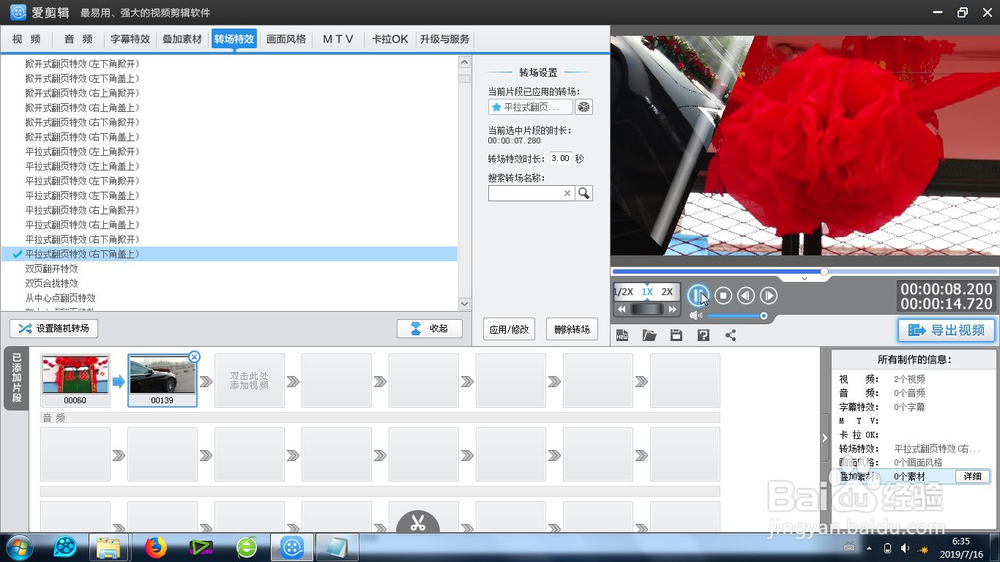The image size is (1000, 562).
Task: Click the transition list scrollbar down arrow
Action: (x=464, y=304)
